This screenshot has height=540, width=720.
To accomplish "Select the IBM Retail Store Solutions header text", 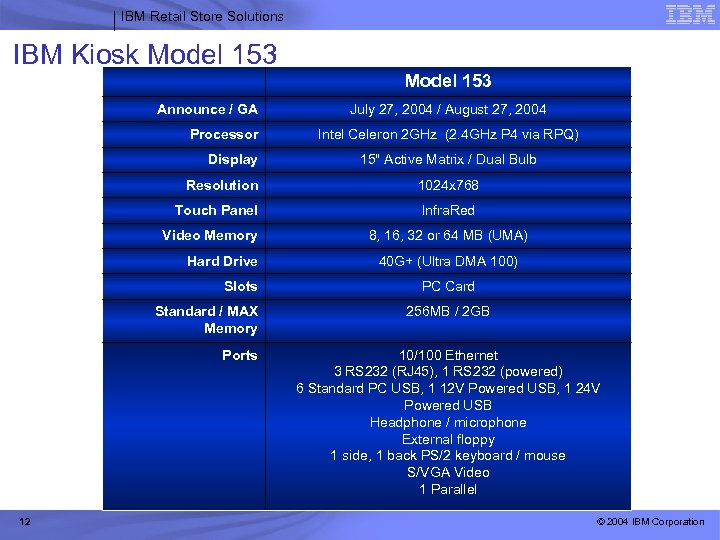I will tap(202, 17).
